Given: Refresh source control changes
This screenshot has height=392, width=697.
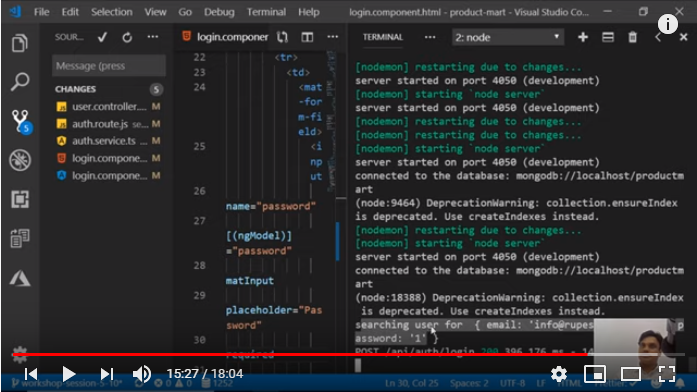Looking at the screenshot, I should [x=127, y=37].
